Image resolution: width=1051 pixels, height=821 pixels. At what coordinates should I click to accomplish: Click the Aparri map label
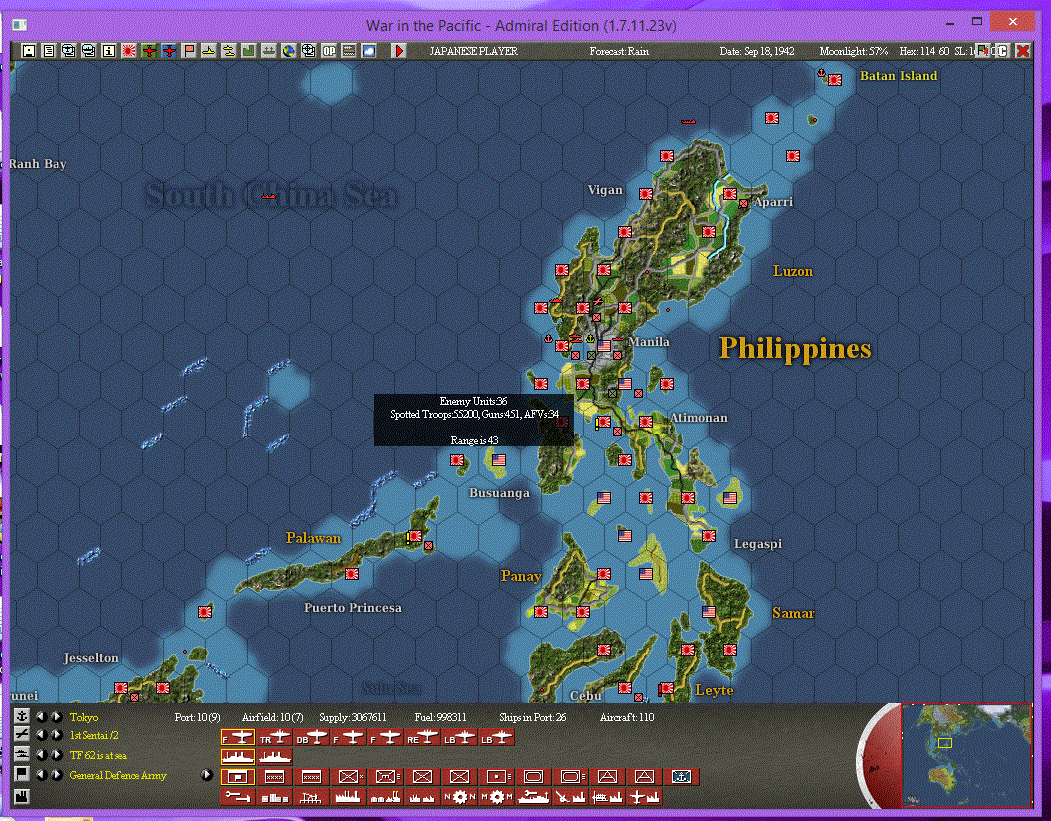tap(773, 202)
